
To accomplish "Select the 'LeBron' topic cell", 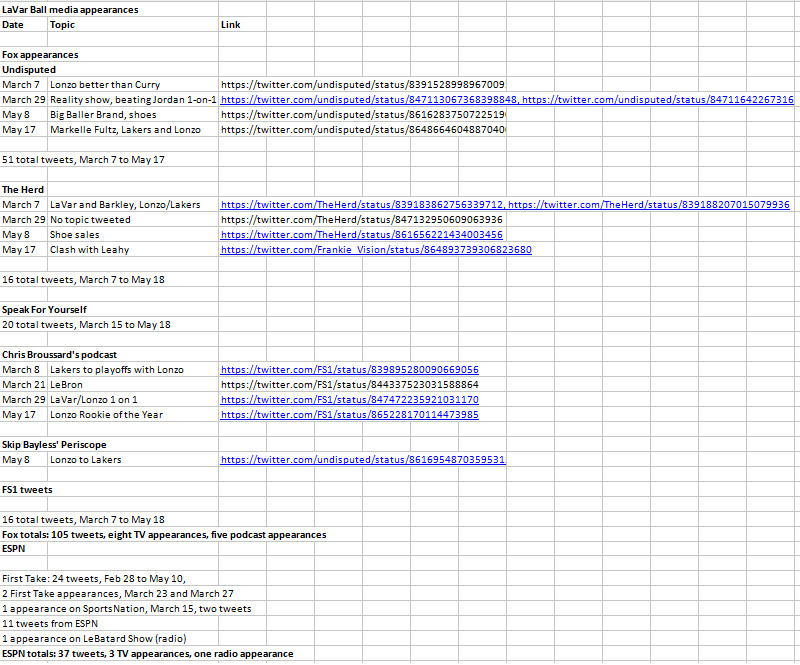I will (66, 385).
